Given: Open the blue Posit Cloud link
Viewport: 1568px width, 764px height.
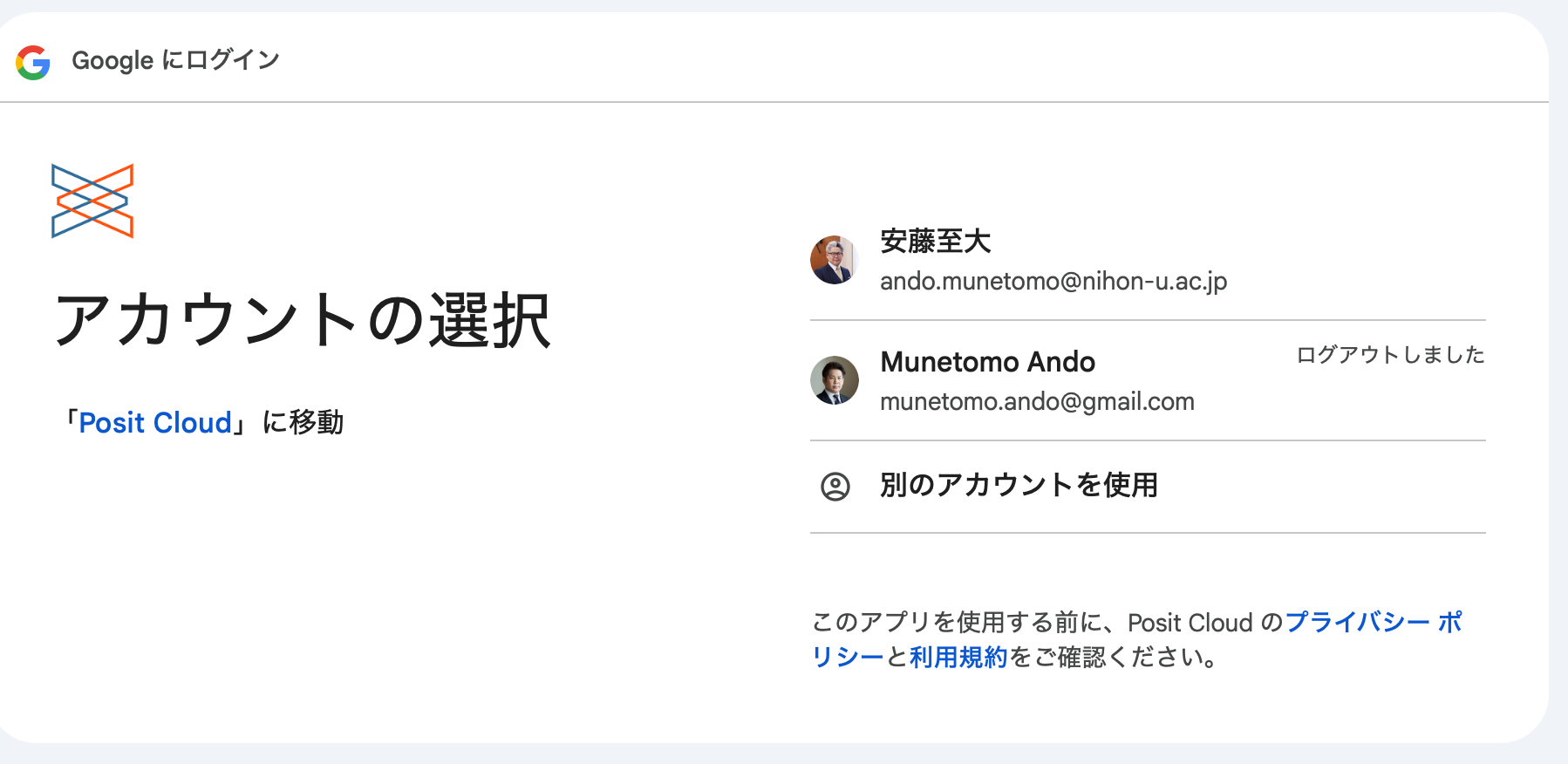Looking at the screenshot, I should coord(155,423).
